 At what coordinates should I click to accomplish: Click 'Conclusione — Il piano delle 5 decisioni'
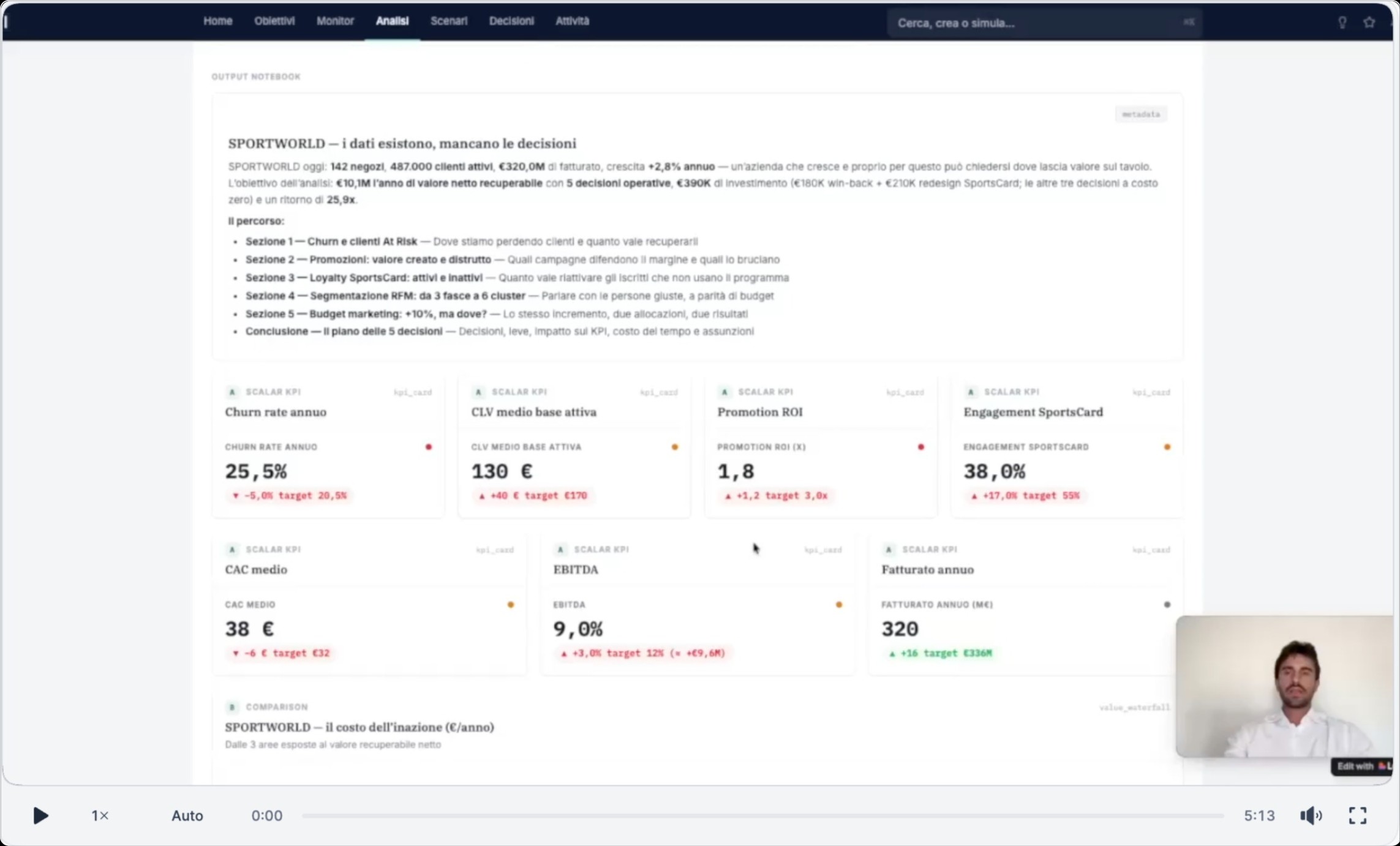(344, 331)
